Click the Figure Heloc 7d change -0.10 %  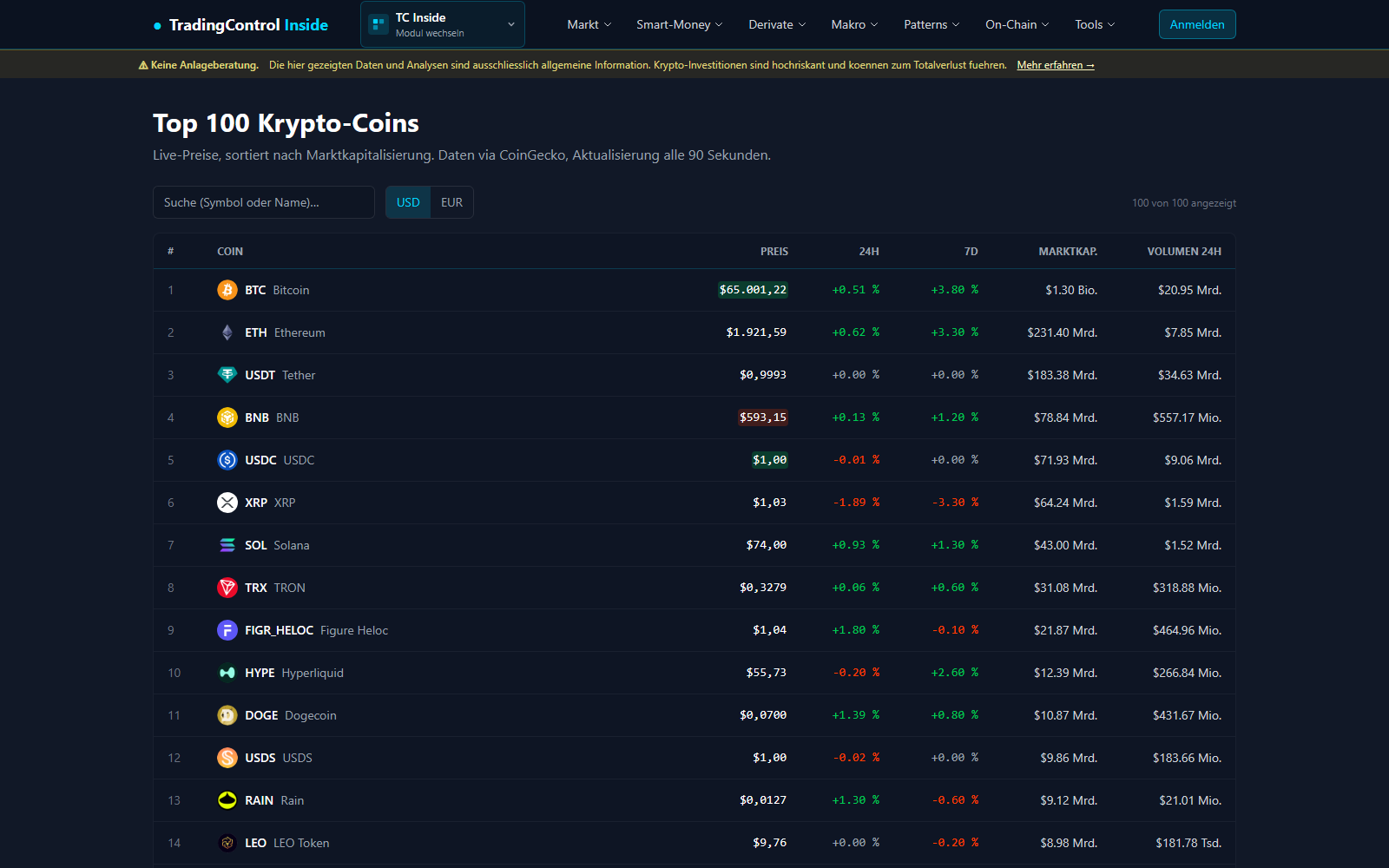[955, 630]
